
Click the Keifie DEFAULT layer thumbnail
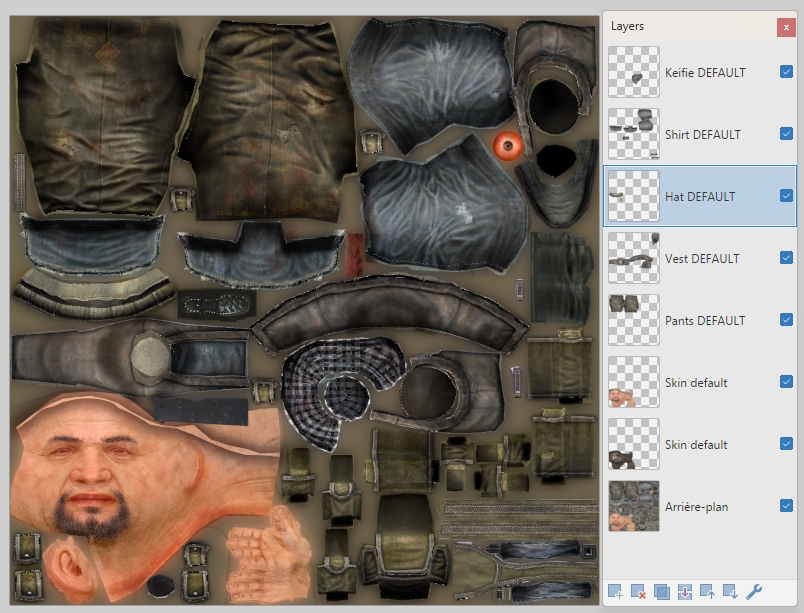(x=634, y=72)
